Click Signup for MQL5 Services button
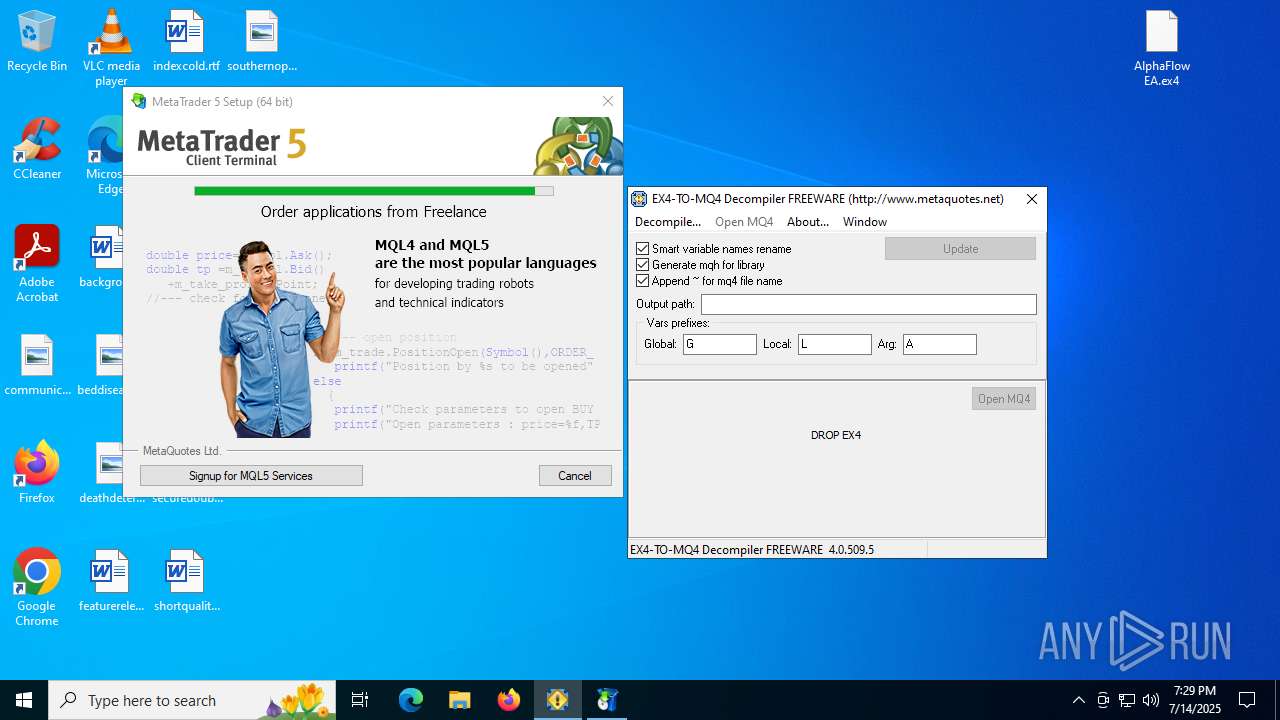This screenshot has height=720, width=1280. point(251,476)
